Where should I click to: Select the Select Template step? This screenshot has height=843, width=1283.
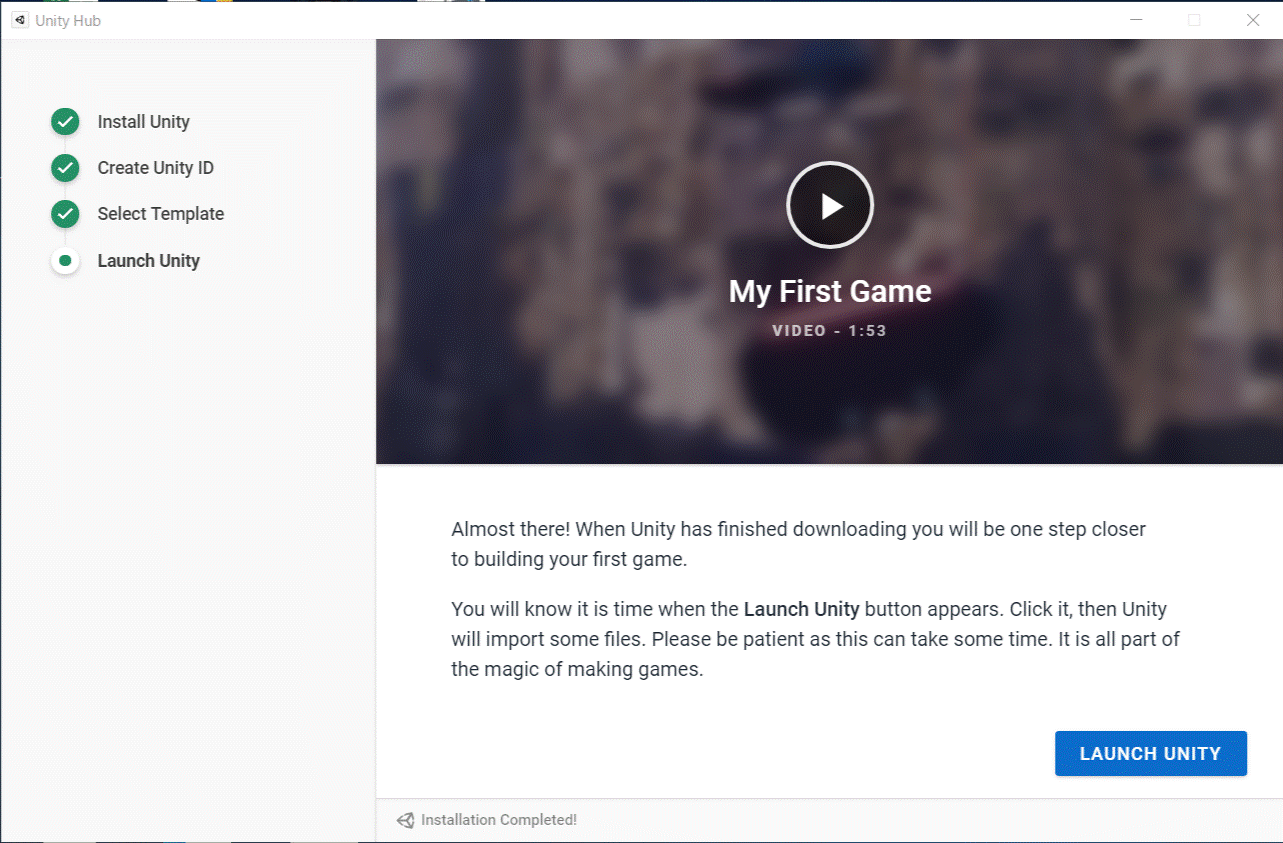click(160, 214)
